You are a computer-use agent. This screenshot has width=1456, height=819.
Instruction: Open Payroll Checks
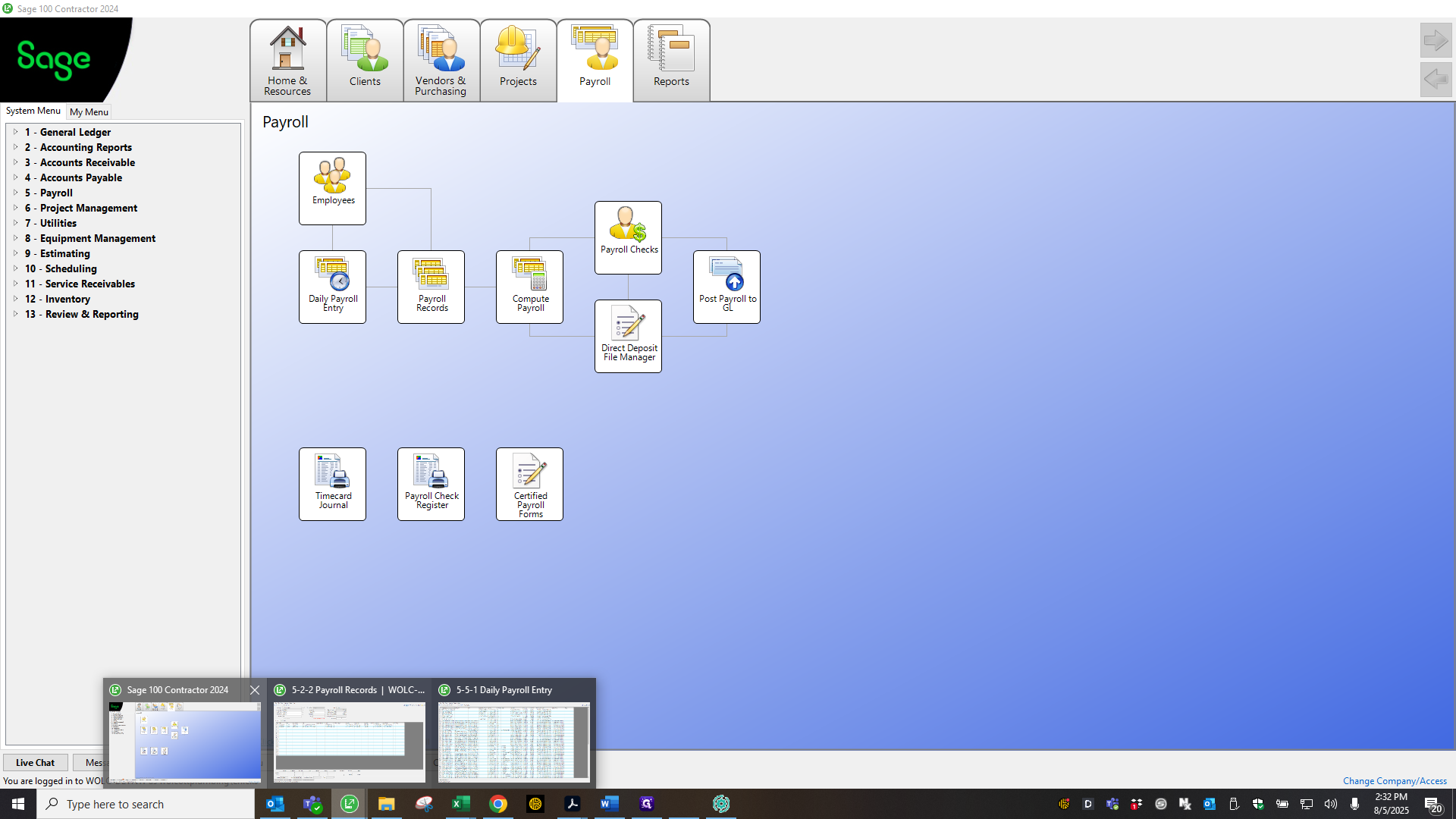[628, 237]
